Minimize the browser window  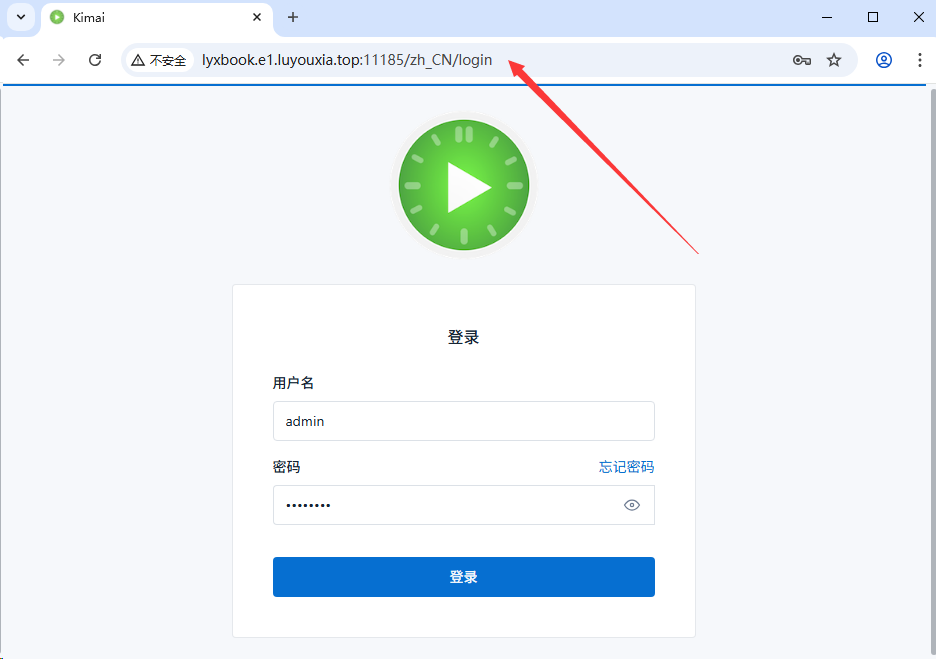point(827,17)
